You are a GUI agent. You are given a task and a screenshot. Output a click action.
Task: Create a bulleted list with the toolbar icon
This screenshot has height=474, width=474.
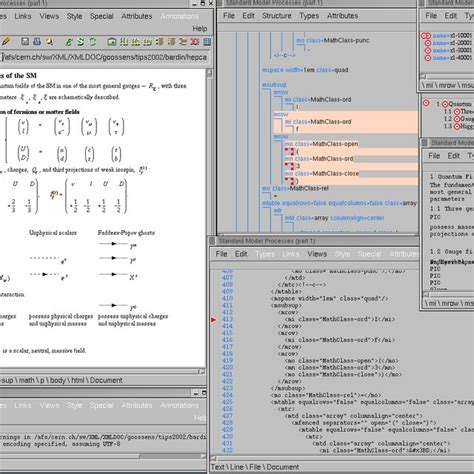[x=159, y=42]
